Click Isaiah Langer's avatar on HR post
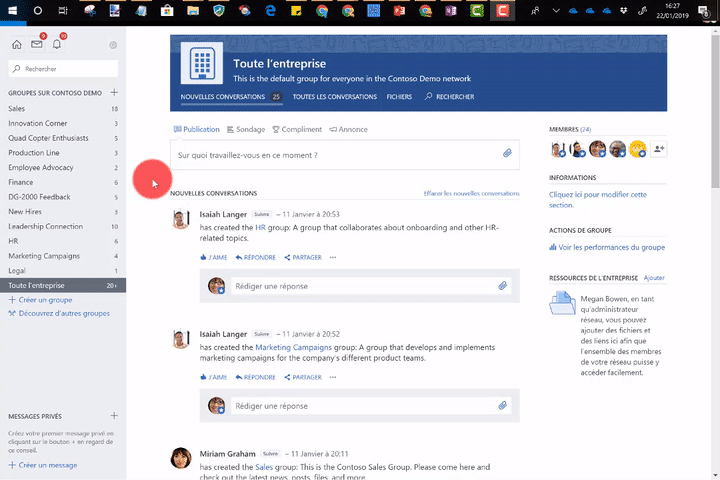 pyautogui.click(x=180, y=219)
